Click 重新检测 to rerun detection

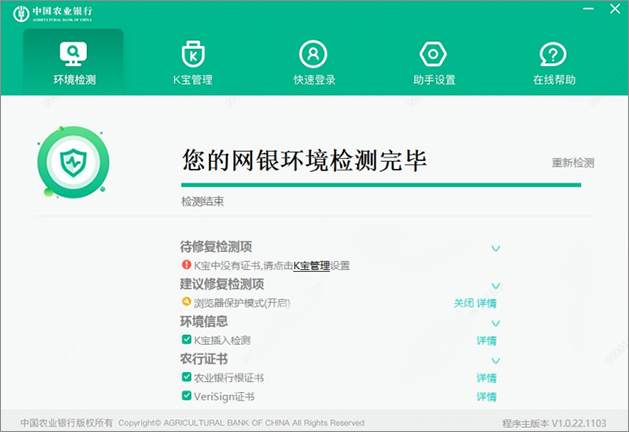click(x=572, y=162)
